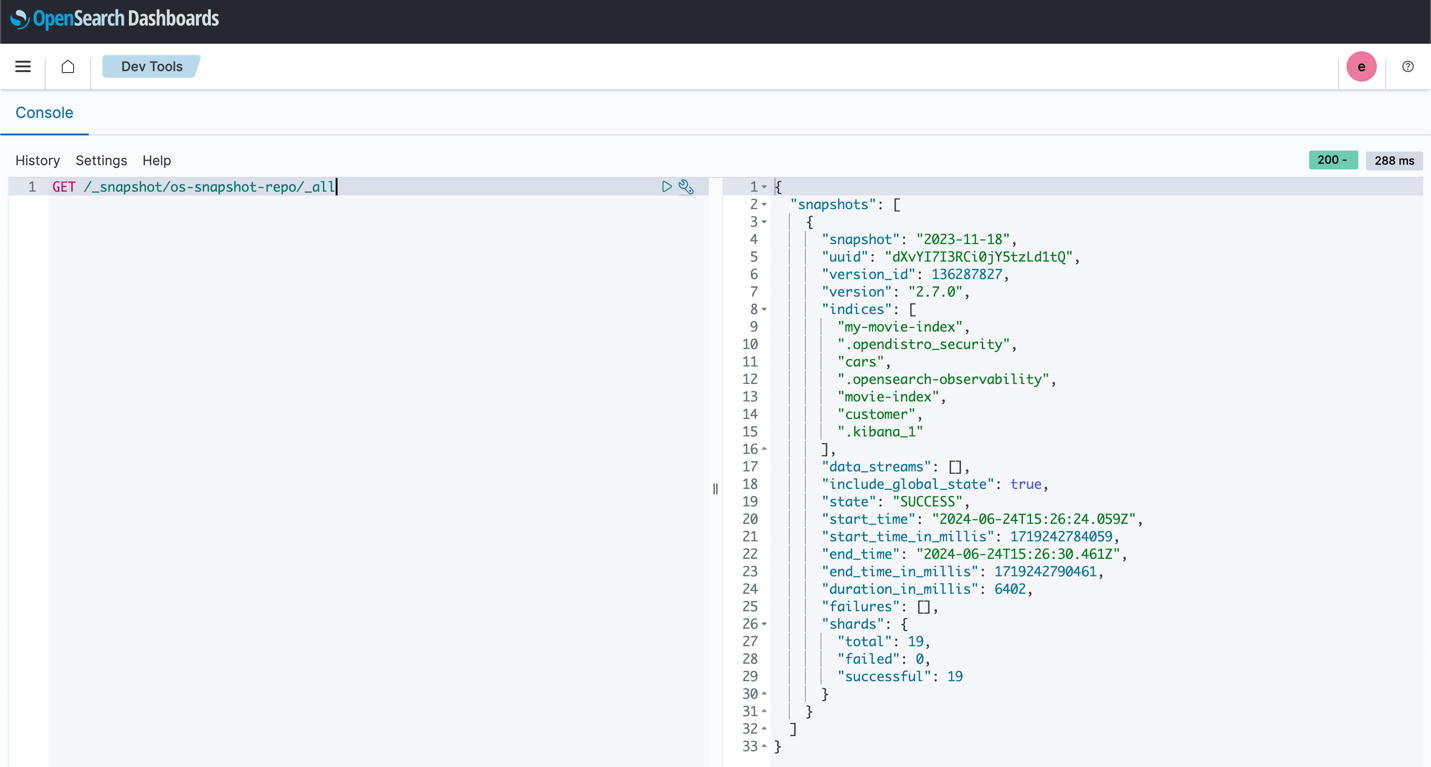This screenshot has height=767, width=1431.
Task: Click the start_time_in_millis value 1719242784059
Action: (x=1061, y=537)
